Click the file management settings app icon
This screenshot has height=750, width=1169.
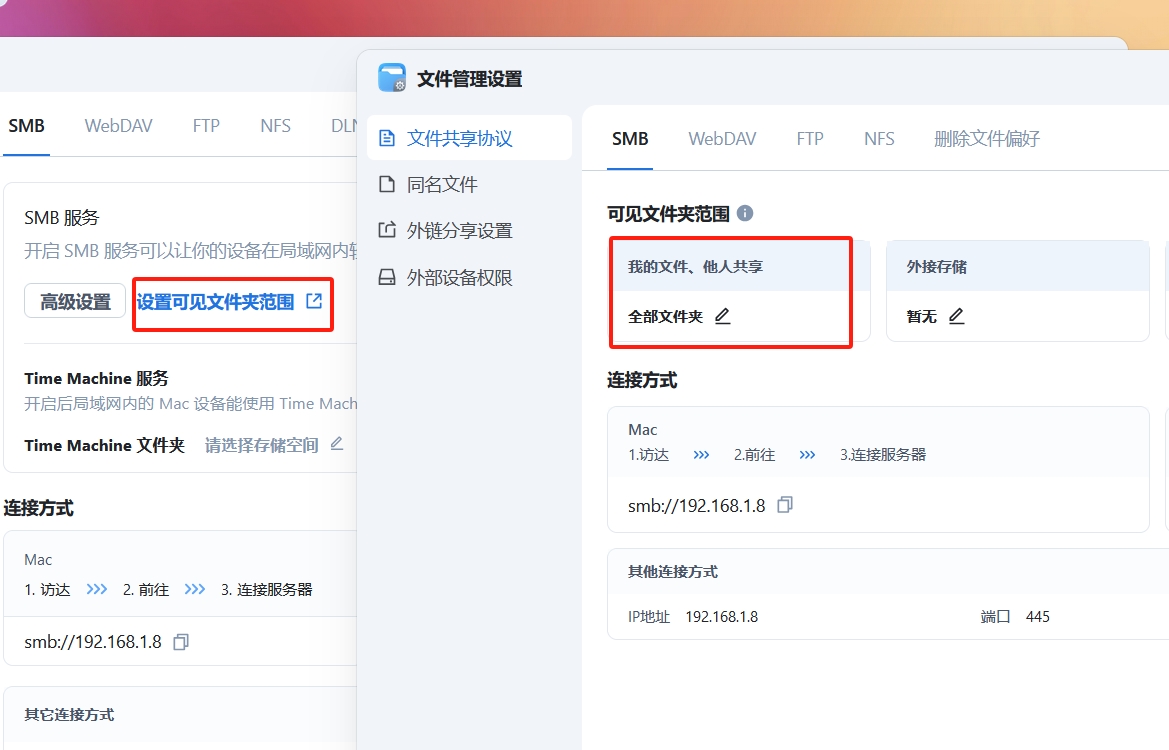[x=392, y=78]
